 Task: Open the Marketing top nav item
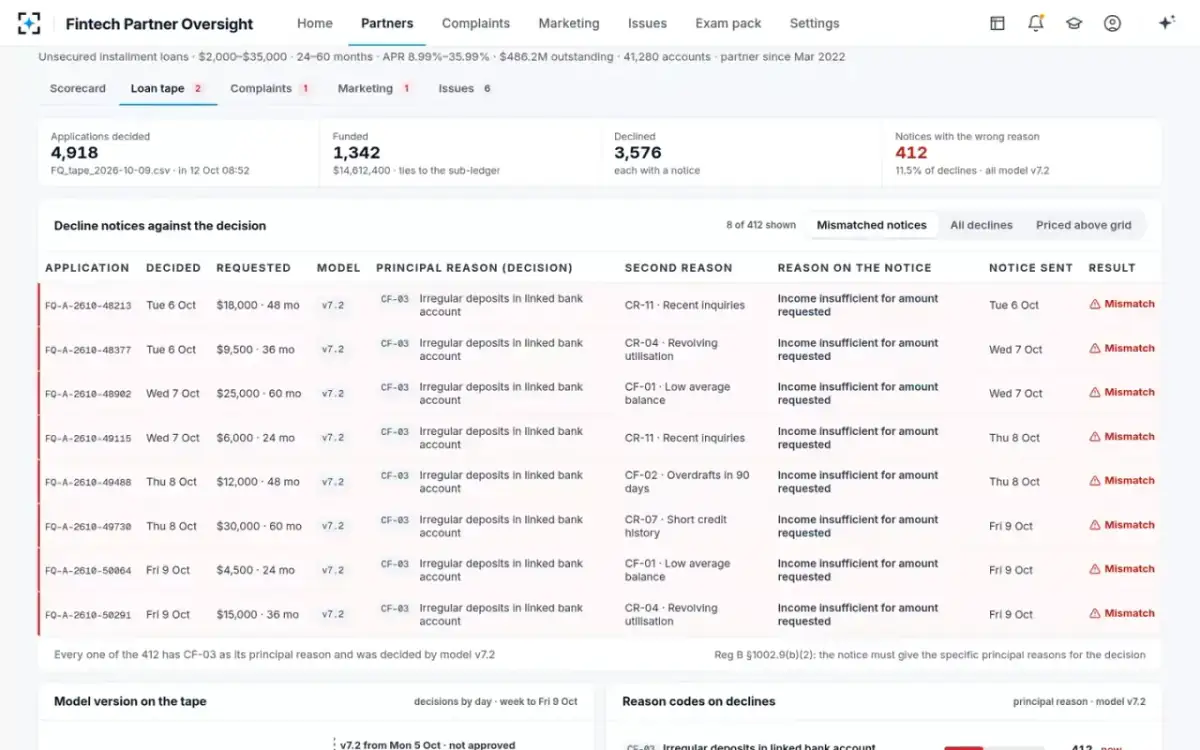click(x=569, y=23)
